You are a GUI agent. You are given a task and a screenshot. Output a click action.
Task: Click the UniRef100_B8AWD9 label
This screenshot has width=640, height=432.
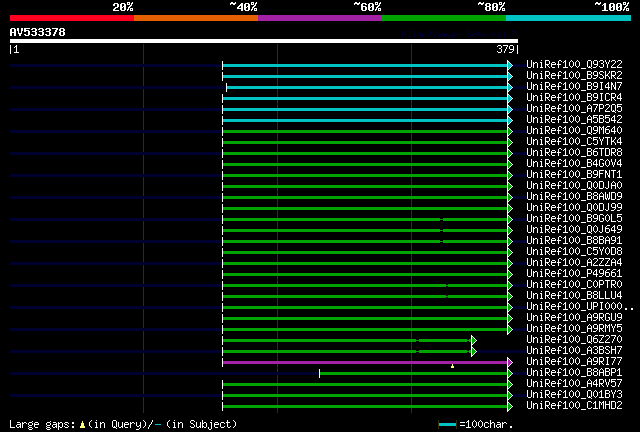574,196
